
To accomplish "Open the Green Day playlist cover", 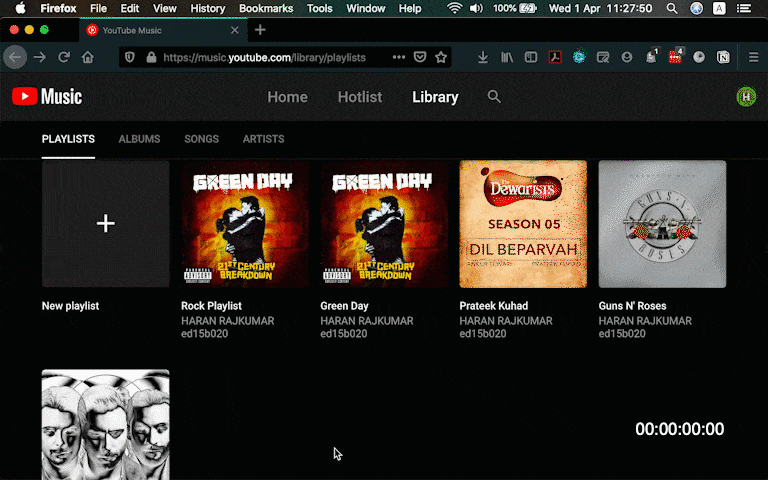I will tap(384, 224).
